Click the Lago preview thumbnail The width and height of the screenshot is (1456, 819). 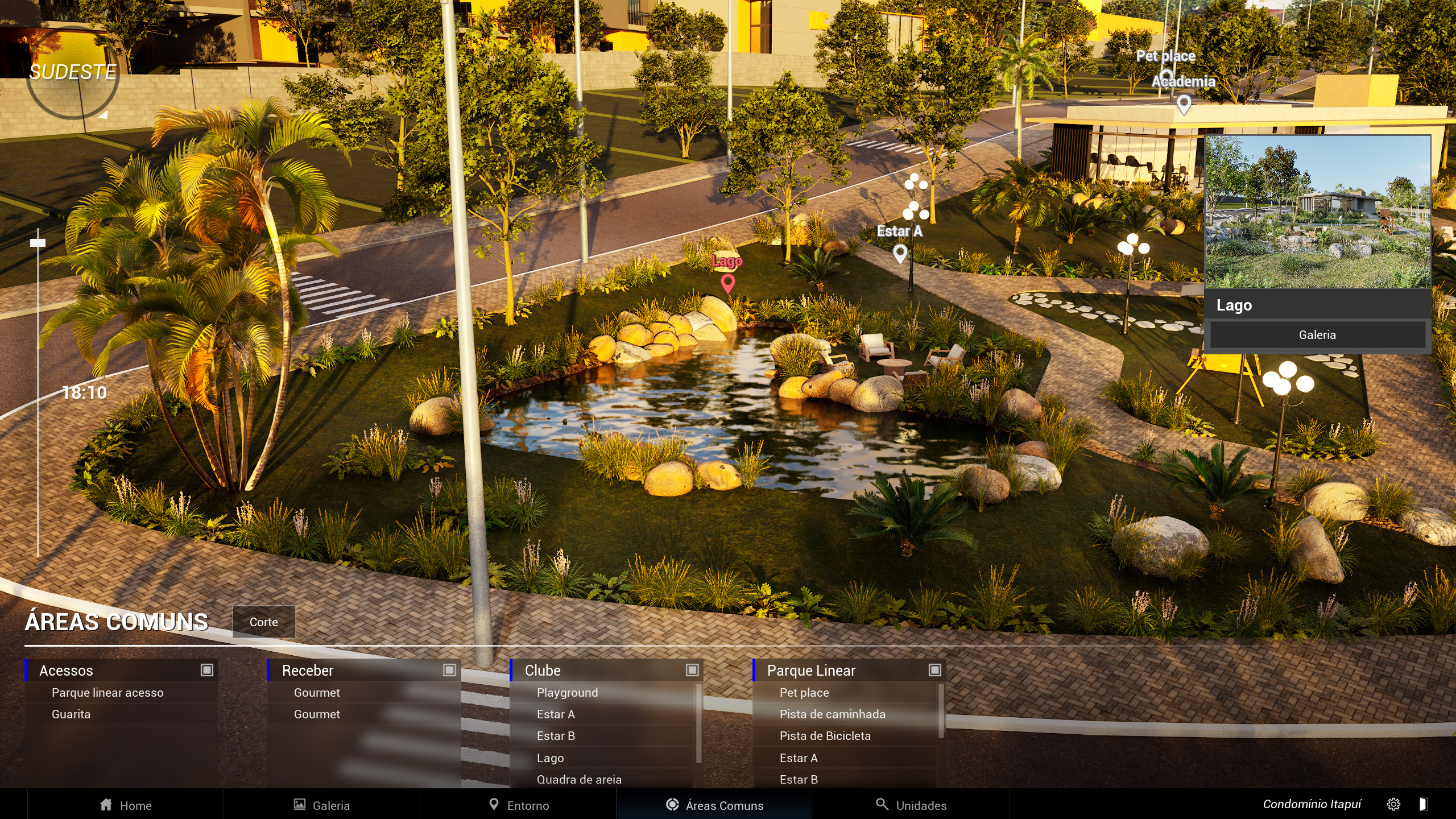pos(1317,212)
